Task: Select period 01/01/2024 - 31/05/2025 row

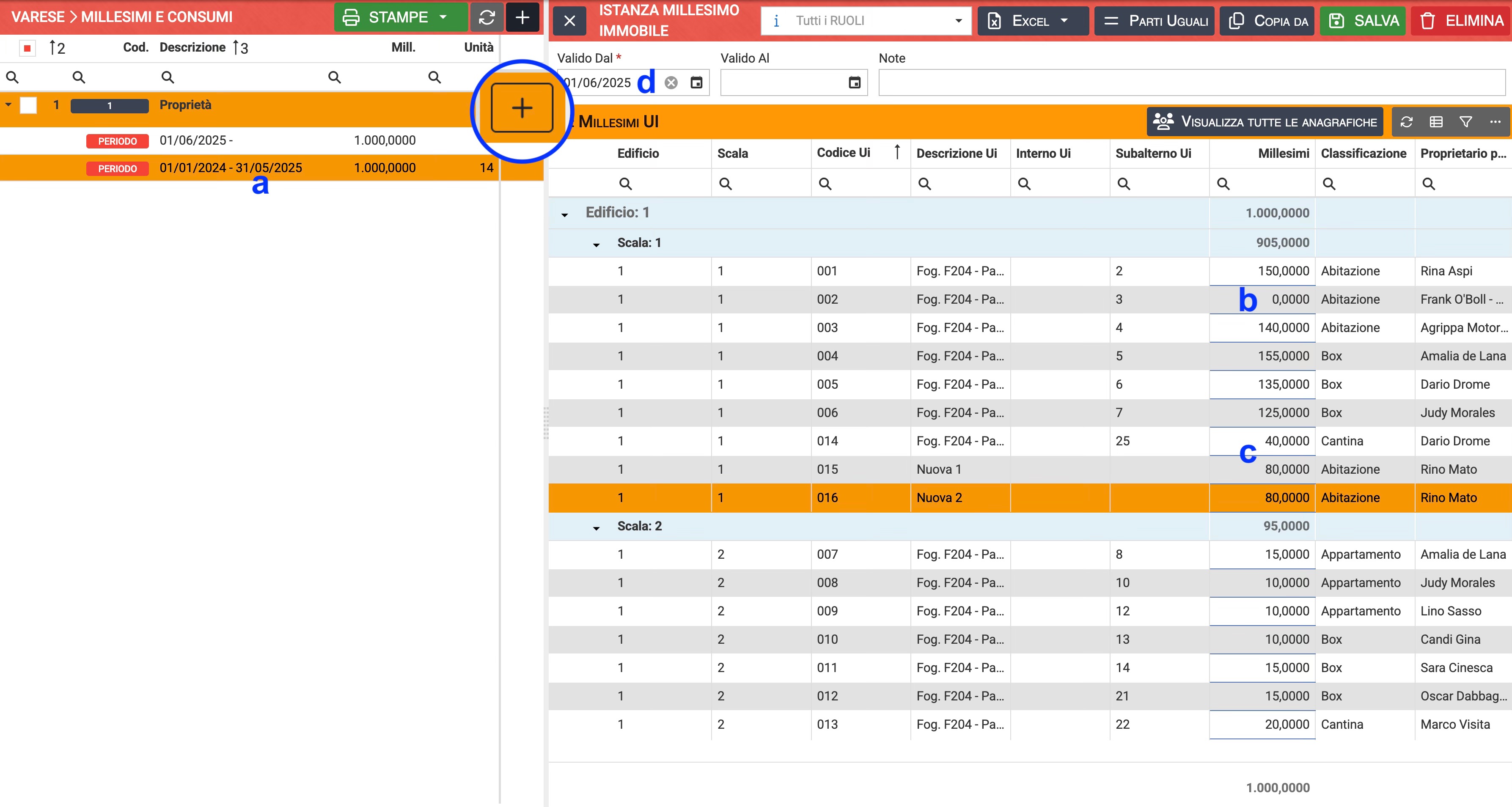Action: [x=231, y=168]
